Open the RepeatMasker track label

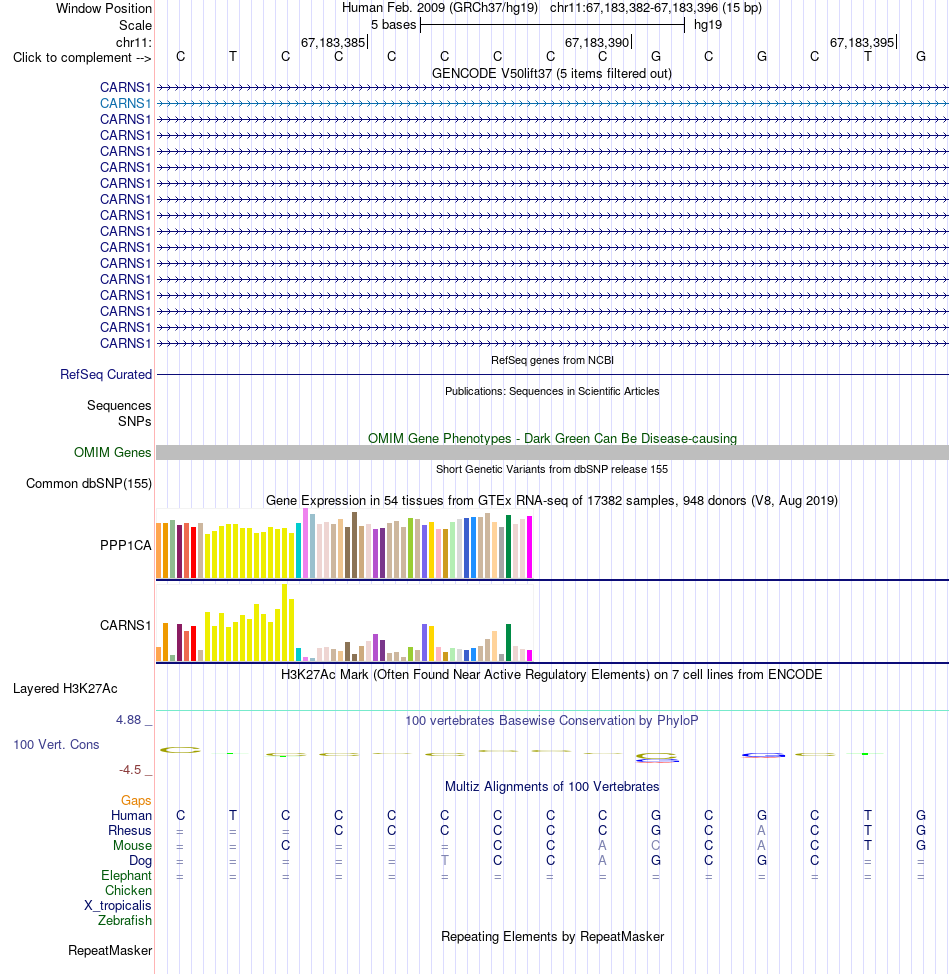click(x=110, y=950)
